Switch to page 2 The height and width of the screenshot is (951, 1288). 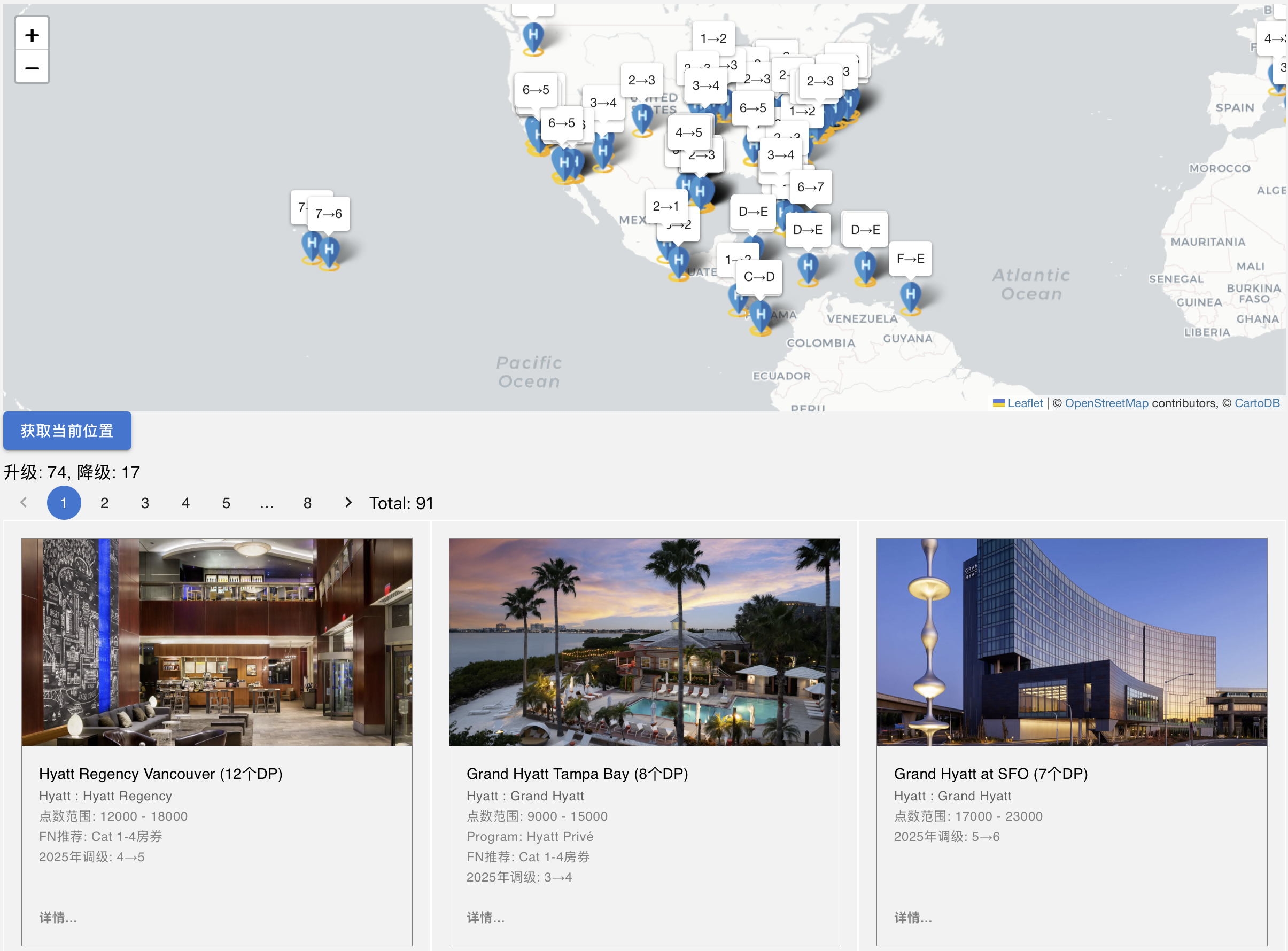(104, 503)
